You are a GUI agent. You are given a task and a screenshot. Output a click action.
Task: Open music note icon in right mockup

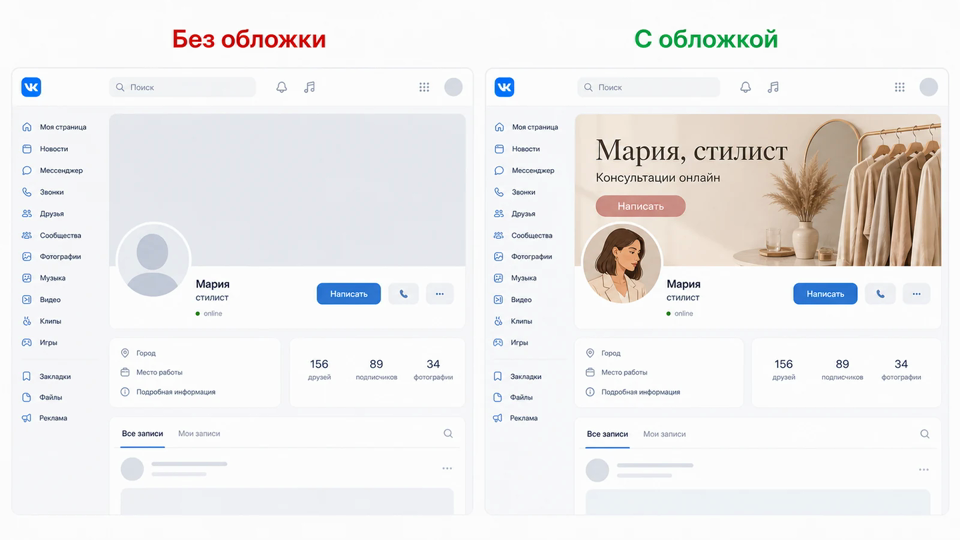pyautogui.click(x=773, y=87)
